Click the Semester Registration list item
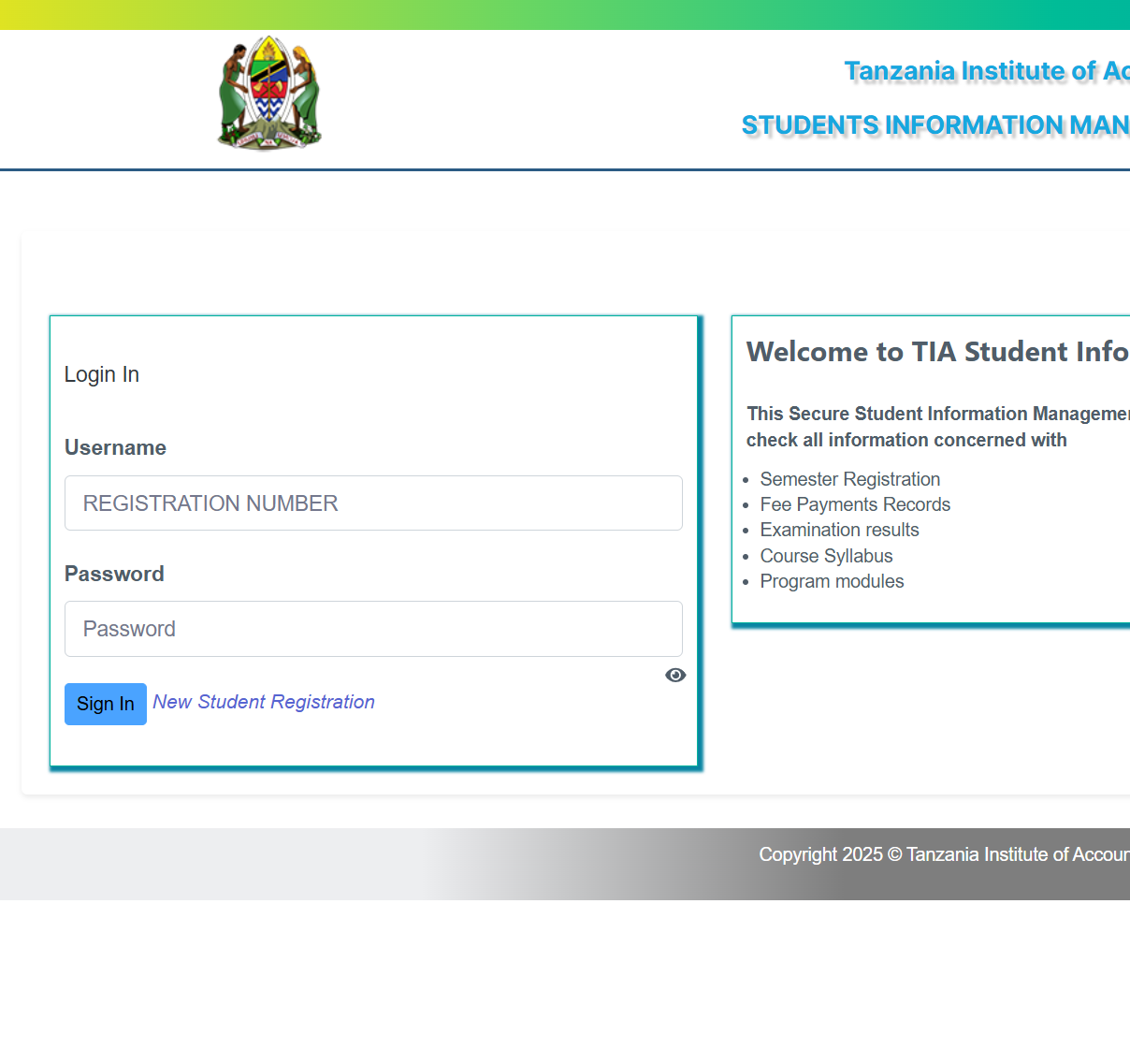Screen dimensions: 1130x1064 coord(849,479)
